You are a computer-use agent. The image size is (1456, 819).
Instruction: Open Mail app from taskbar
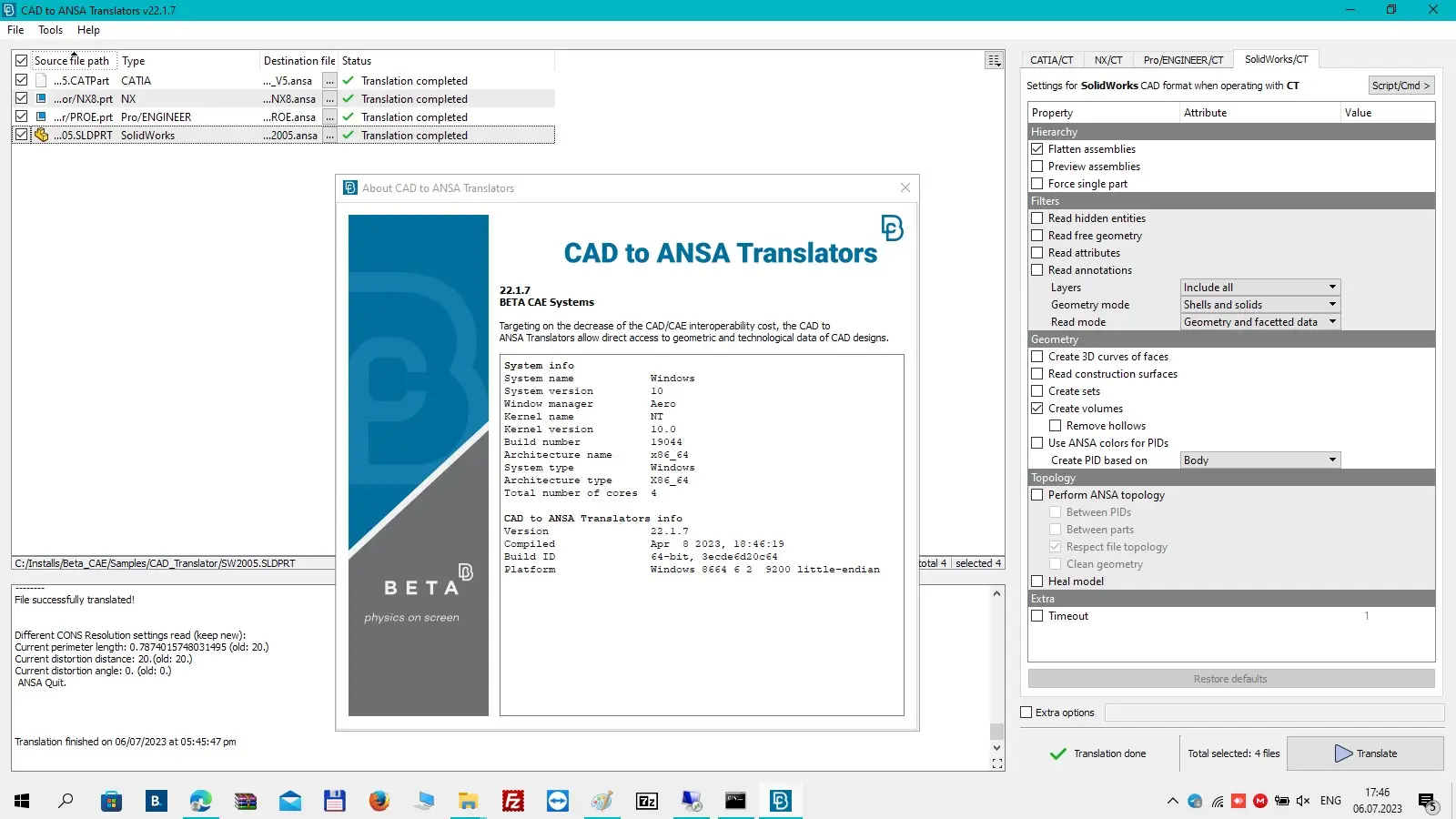(x=290, y=801)
